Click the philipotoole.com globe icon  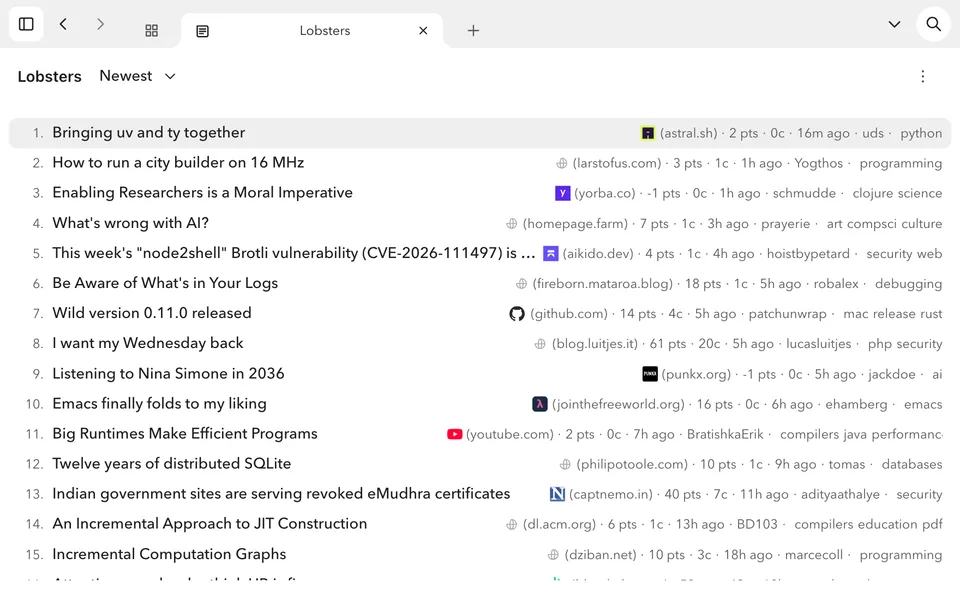pos(565,465)
